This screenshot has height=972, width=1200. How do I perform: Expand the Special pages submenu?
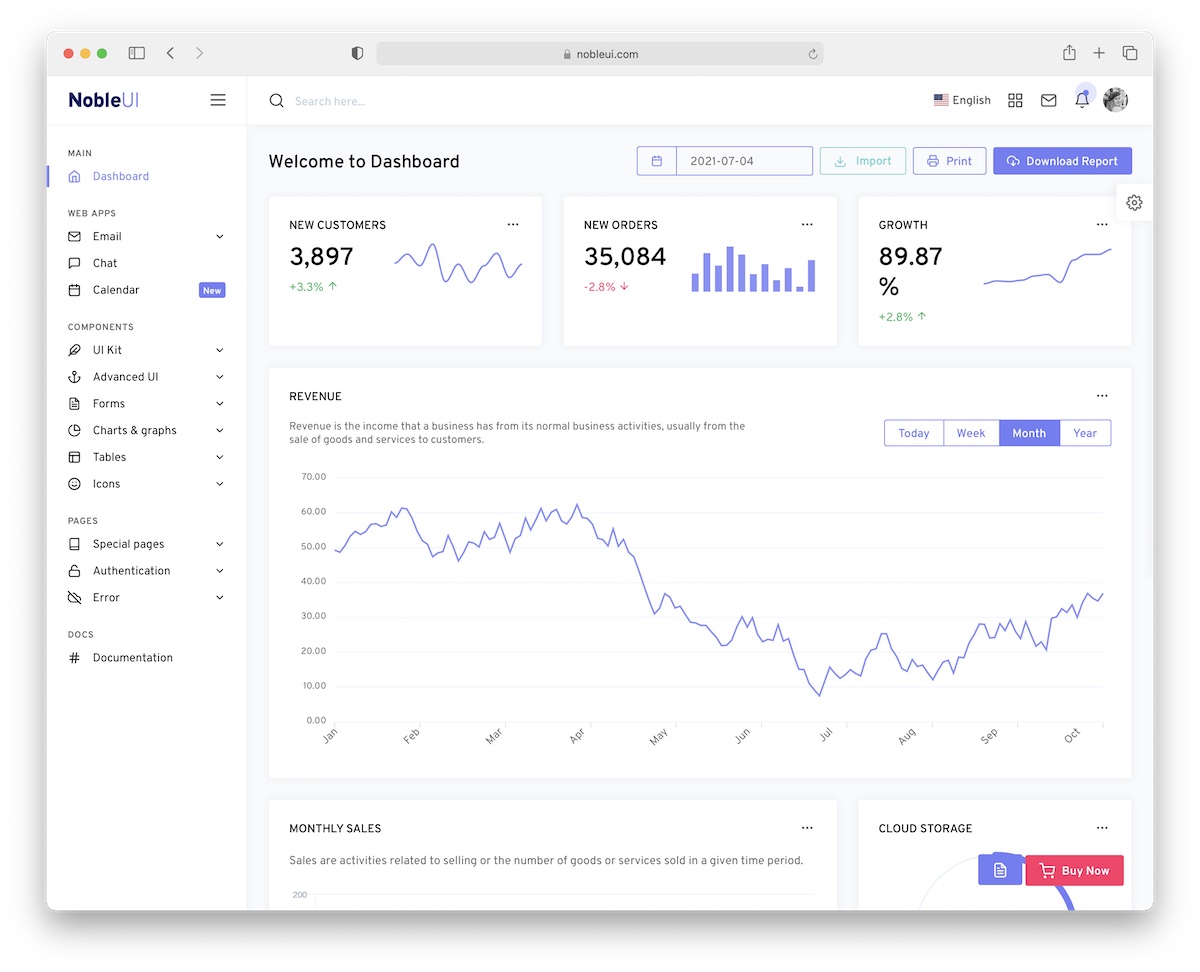[147, 544]
